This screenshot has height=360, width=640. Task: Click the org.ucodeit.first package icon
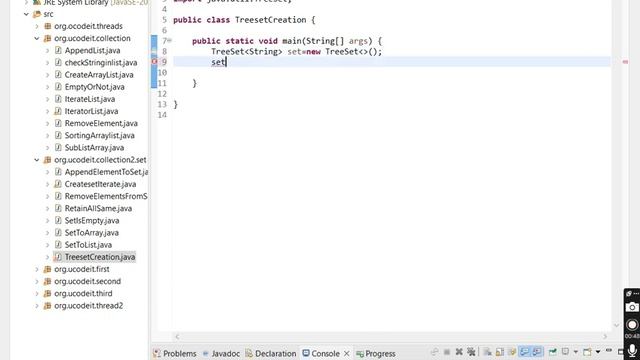[47, 269]
